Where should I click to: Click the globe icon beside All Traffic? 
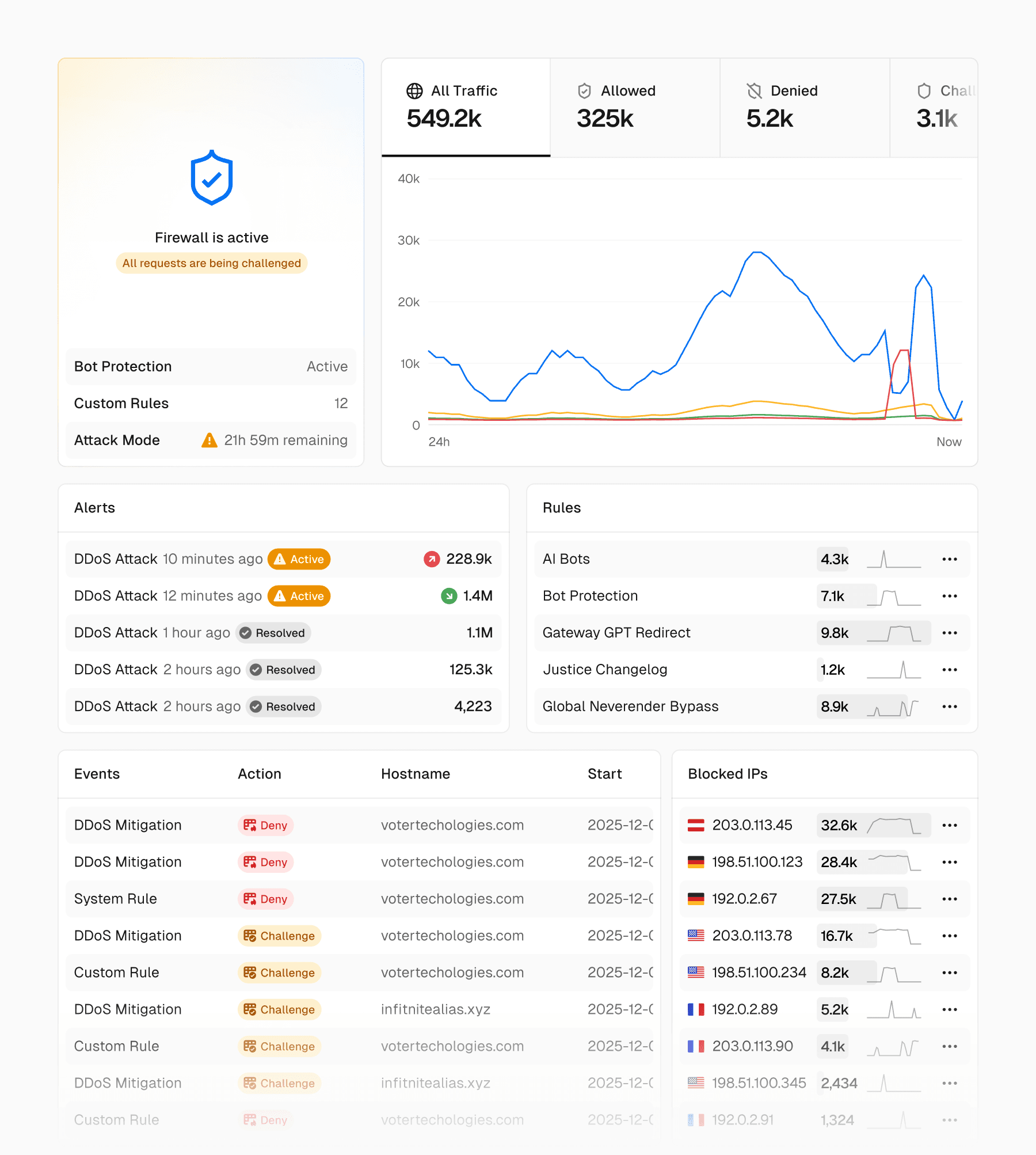tap(414, 91)
